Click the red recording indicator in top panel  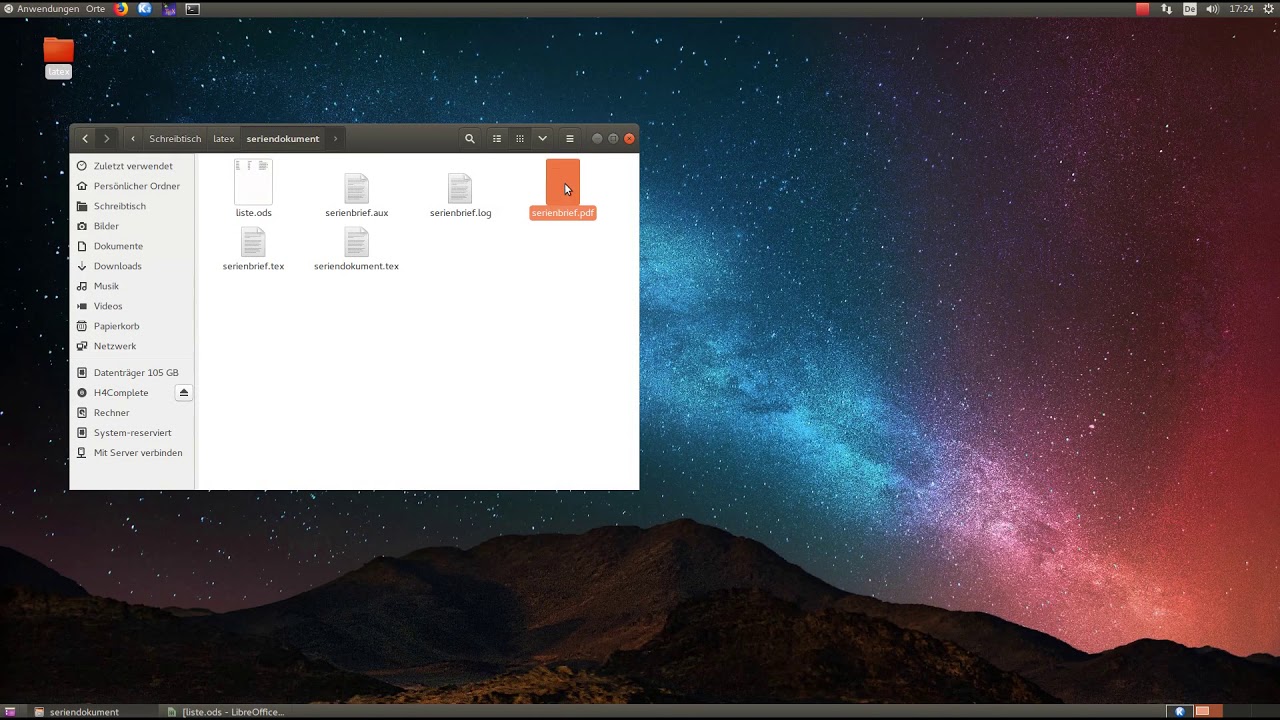pyautogui.click(x=1143, y=9)
